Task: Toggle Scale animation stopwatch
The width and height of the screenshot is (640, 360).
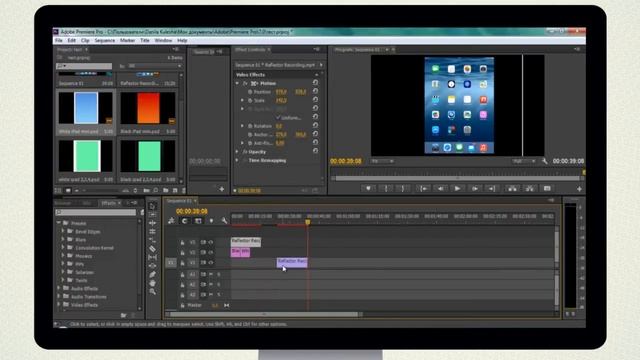Action: click(250, 100)
